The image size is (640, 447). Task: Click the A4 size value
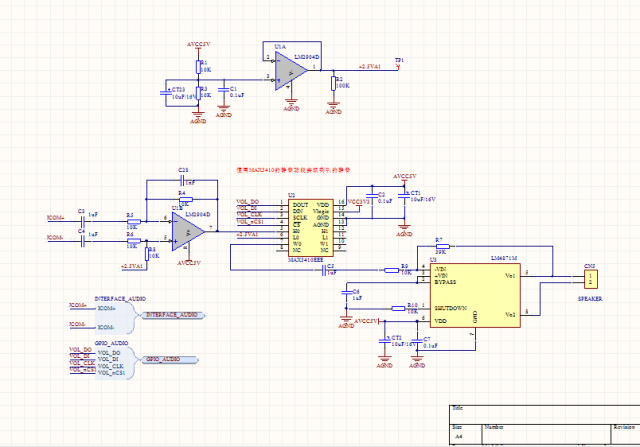coord(459,437)
